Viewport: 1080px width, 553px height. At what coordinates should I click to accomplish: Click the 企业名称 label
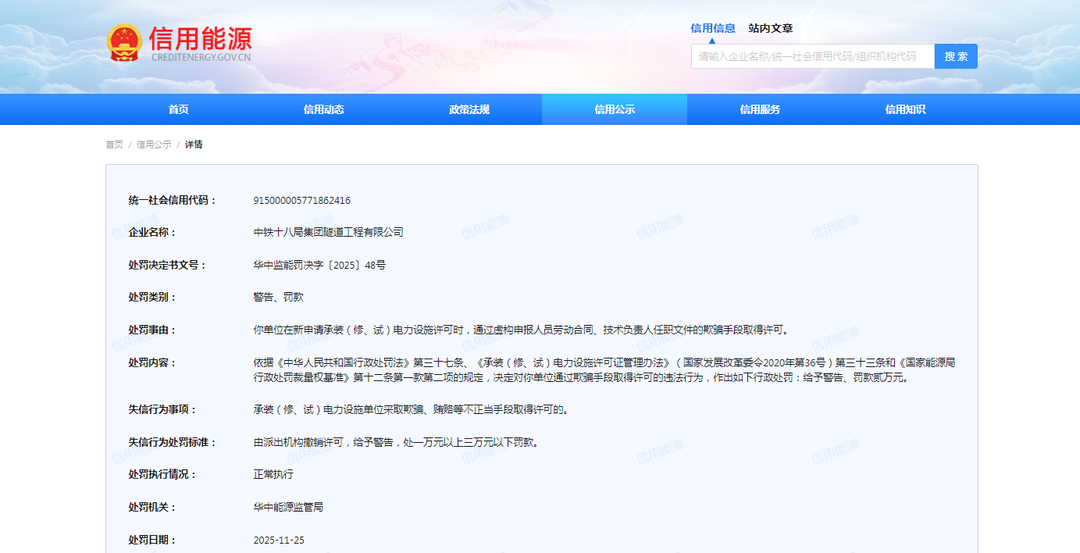tap(152, 233)
